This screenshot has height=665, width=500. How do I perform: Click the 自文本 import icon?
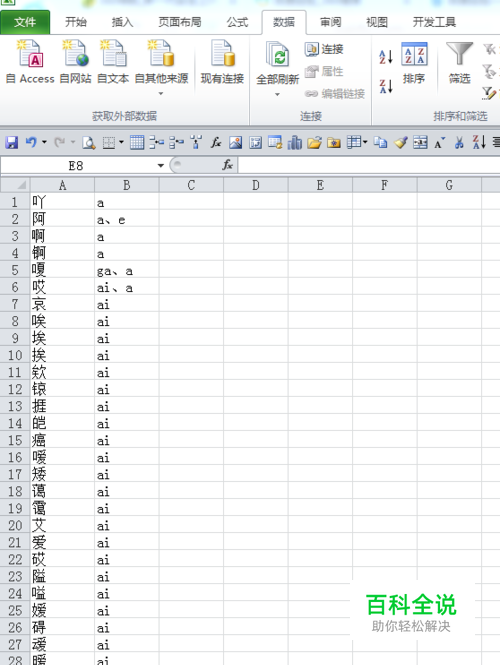[x=113, y=53]
